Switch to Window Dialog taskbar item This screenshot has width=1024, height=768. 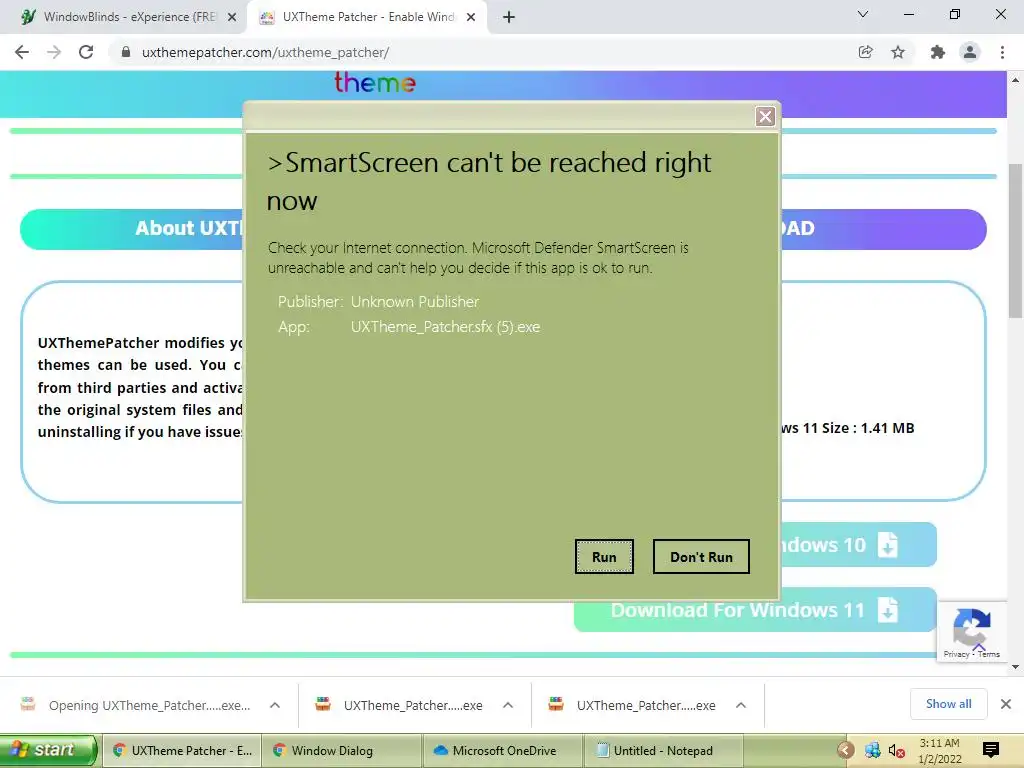click(x=342, y=751)
